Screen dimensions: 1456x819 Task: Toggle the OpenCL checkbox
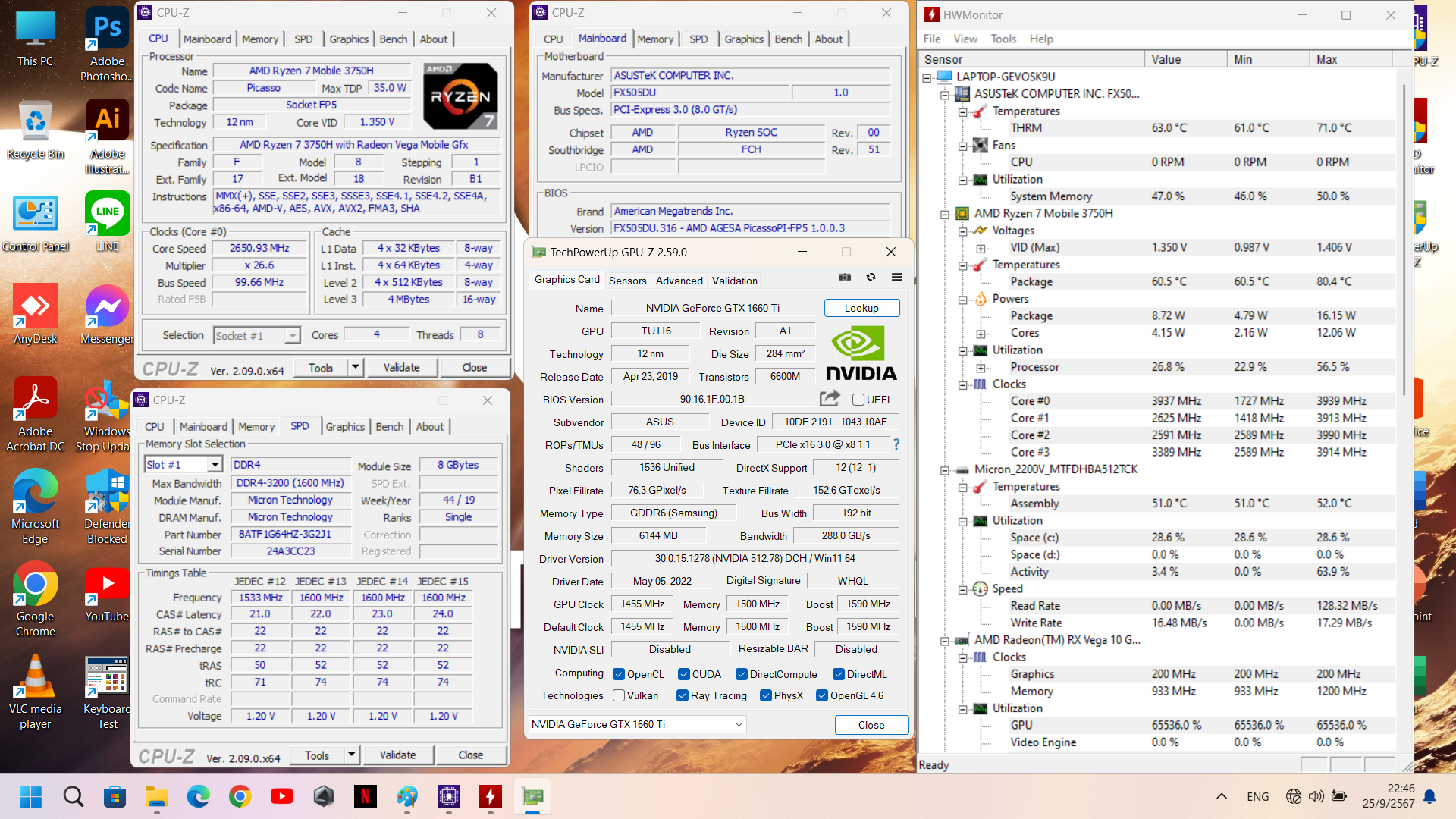tap(619, 674)
